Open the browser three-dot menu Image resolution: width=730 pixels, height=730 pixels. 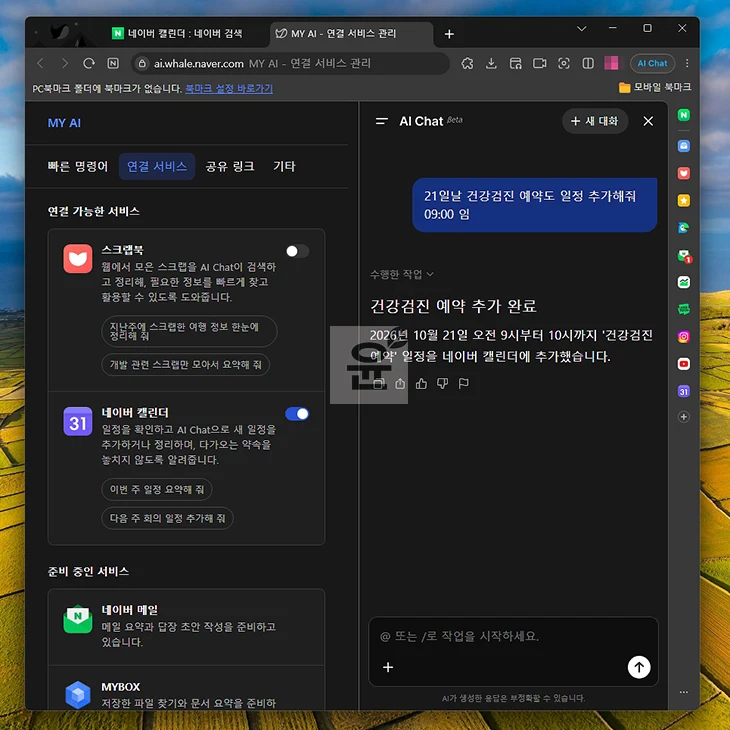click(x=687, y=63)
